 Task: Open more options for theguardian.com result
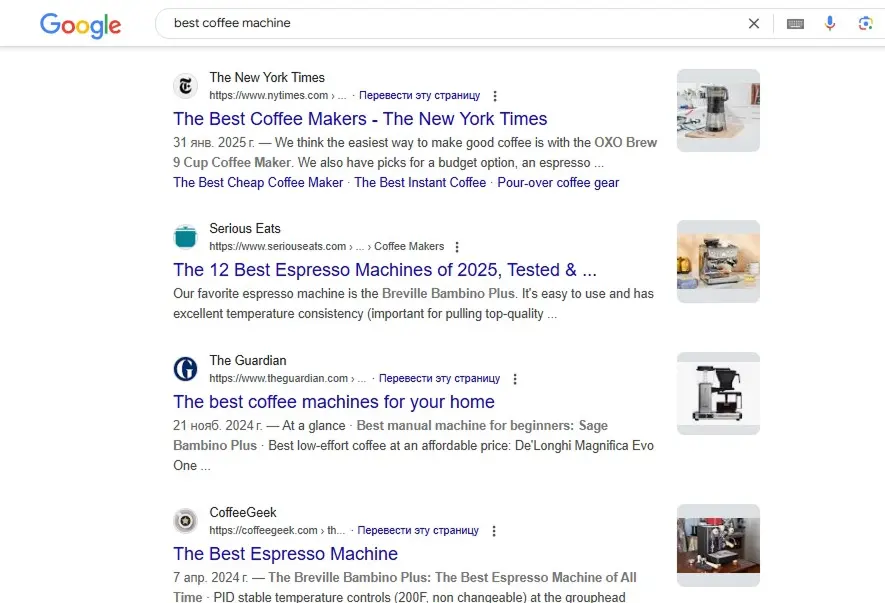tap(515, 379)
